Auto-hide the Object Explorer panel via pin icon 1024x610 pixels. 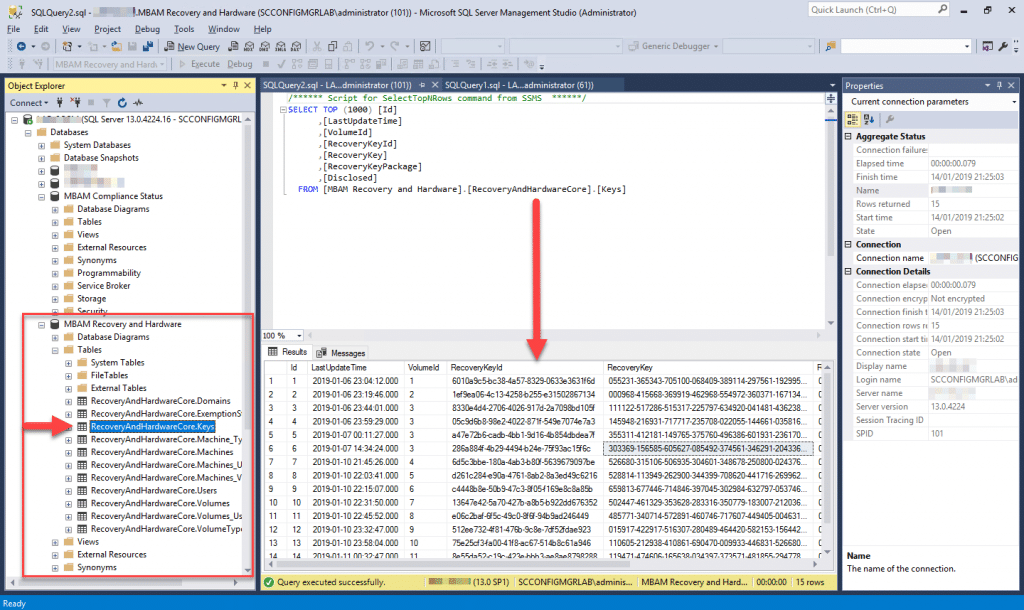point(236,85)
